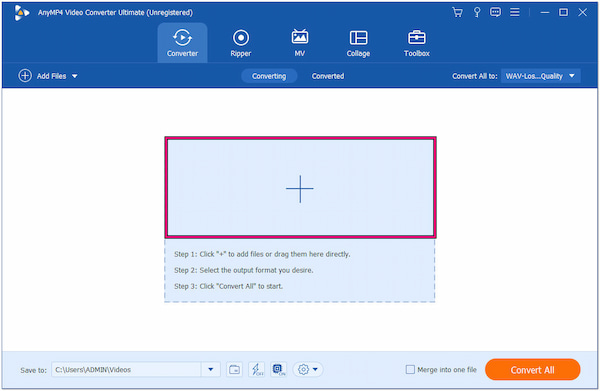Click the circled plus Add Files icon
Image resolution: width=600 pixels, height=391 pixels.
[25, 76]
